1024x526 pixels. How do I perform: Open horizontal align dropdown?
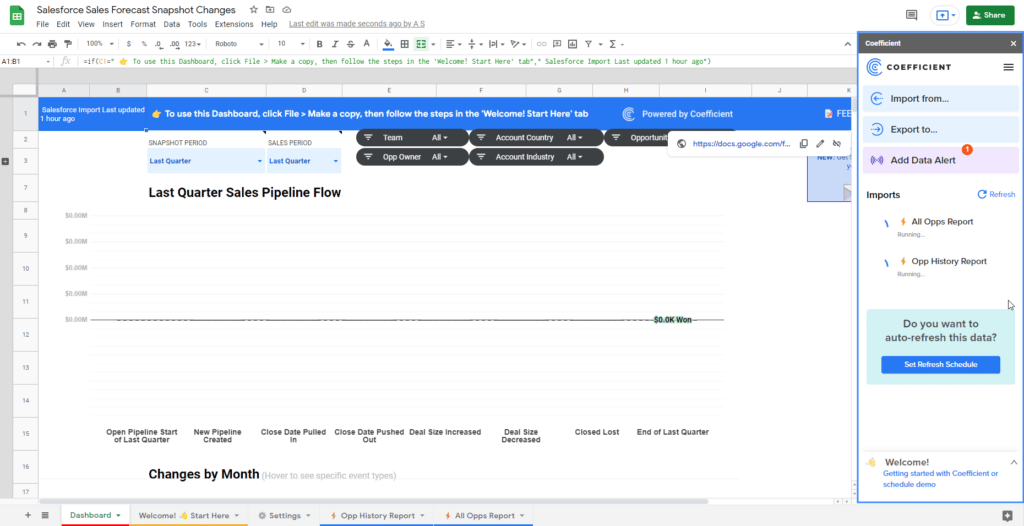pos(453,44)
